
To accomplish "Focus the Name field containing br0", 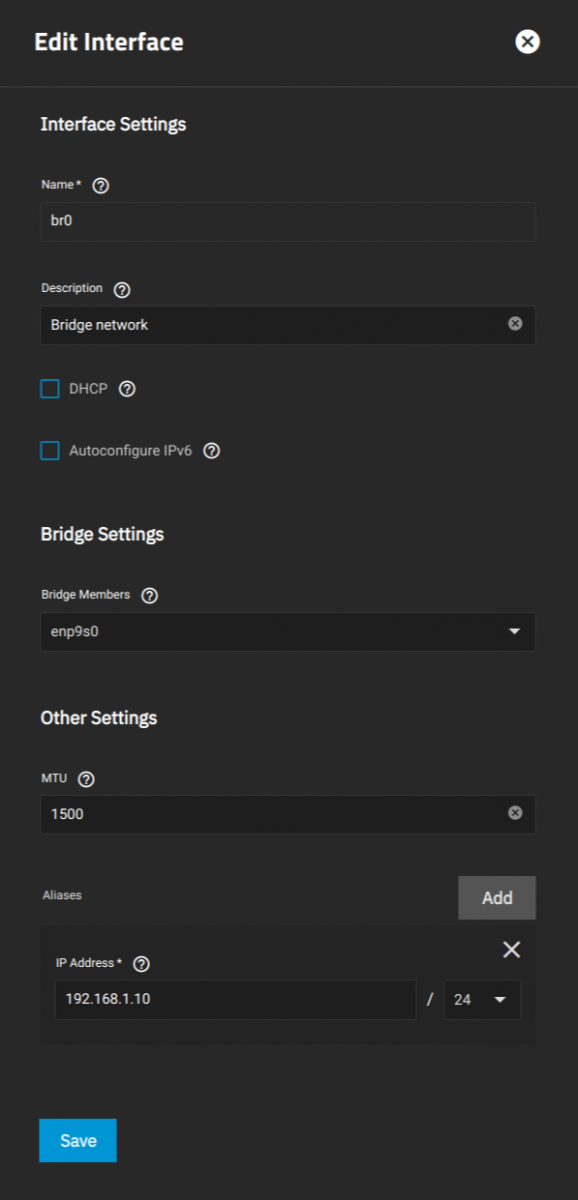I will click(288, 222).
